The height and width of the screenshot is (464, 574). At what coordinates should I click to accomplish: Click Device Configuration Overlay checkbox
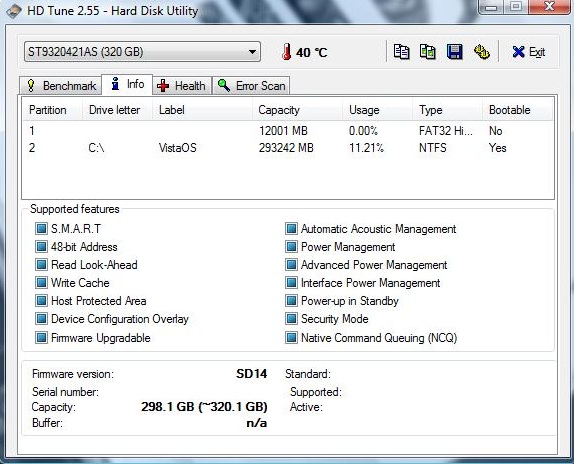pyautogui.click(x=41, y=319)
